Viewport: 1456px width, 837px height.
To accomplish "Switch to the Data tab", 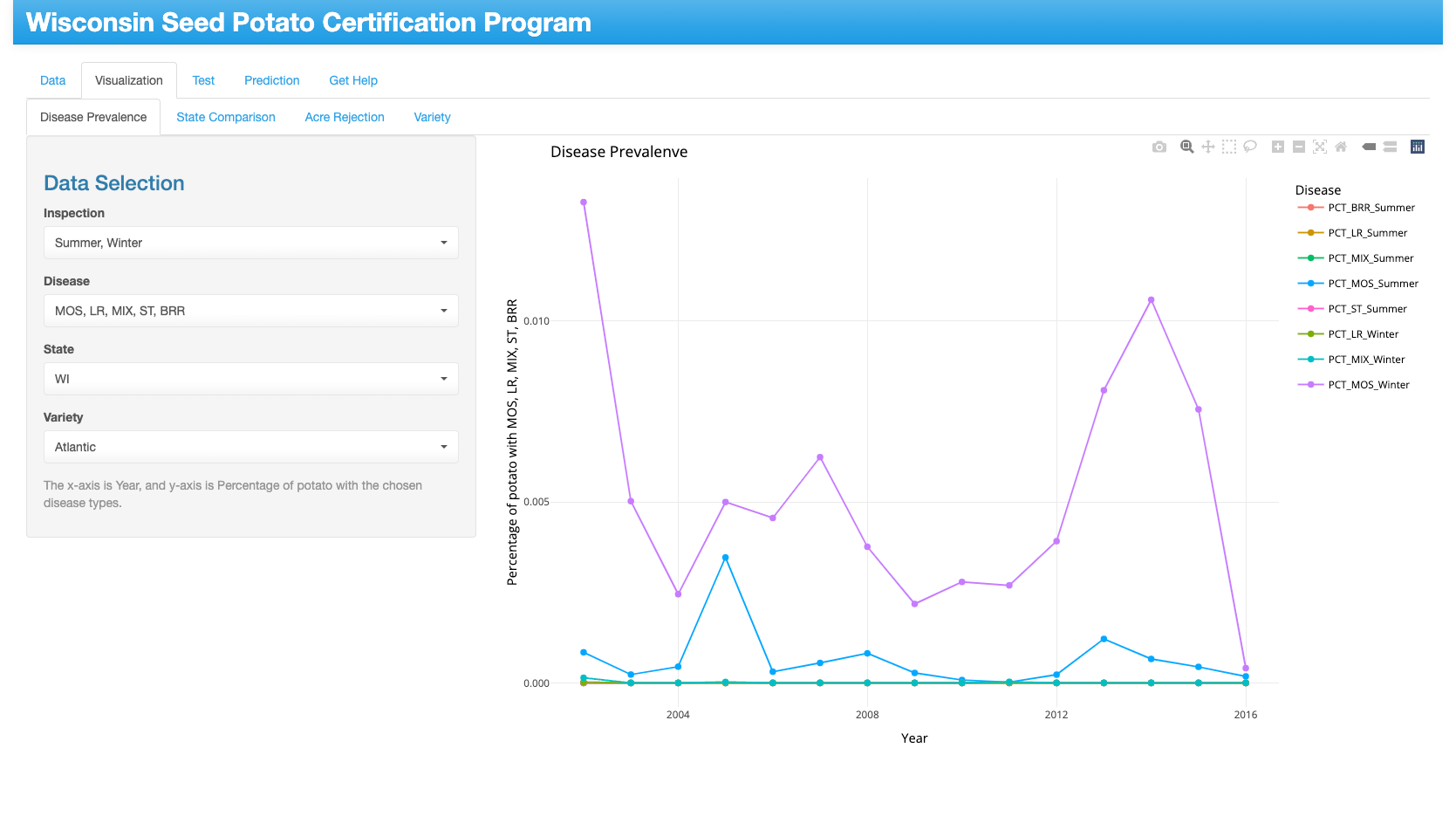I will [53, 80].
